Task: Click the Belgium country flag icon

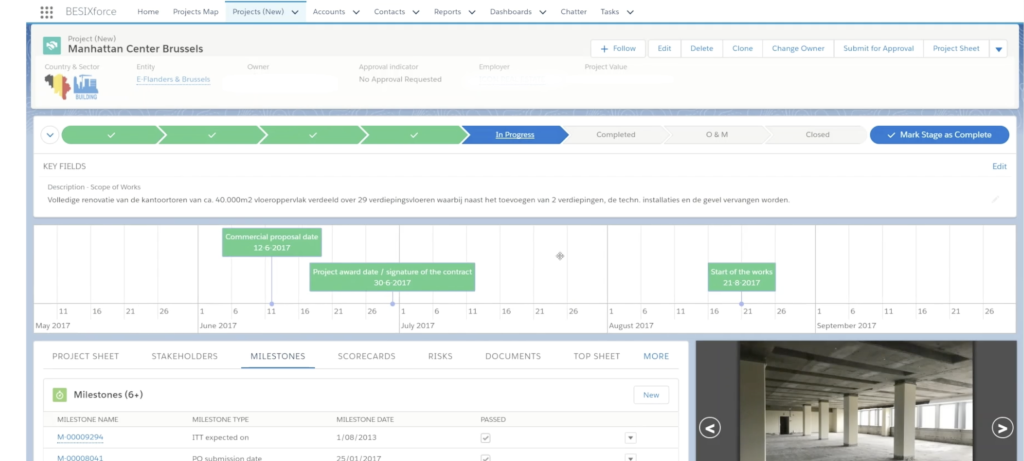Action: 57,86
